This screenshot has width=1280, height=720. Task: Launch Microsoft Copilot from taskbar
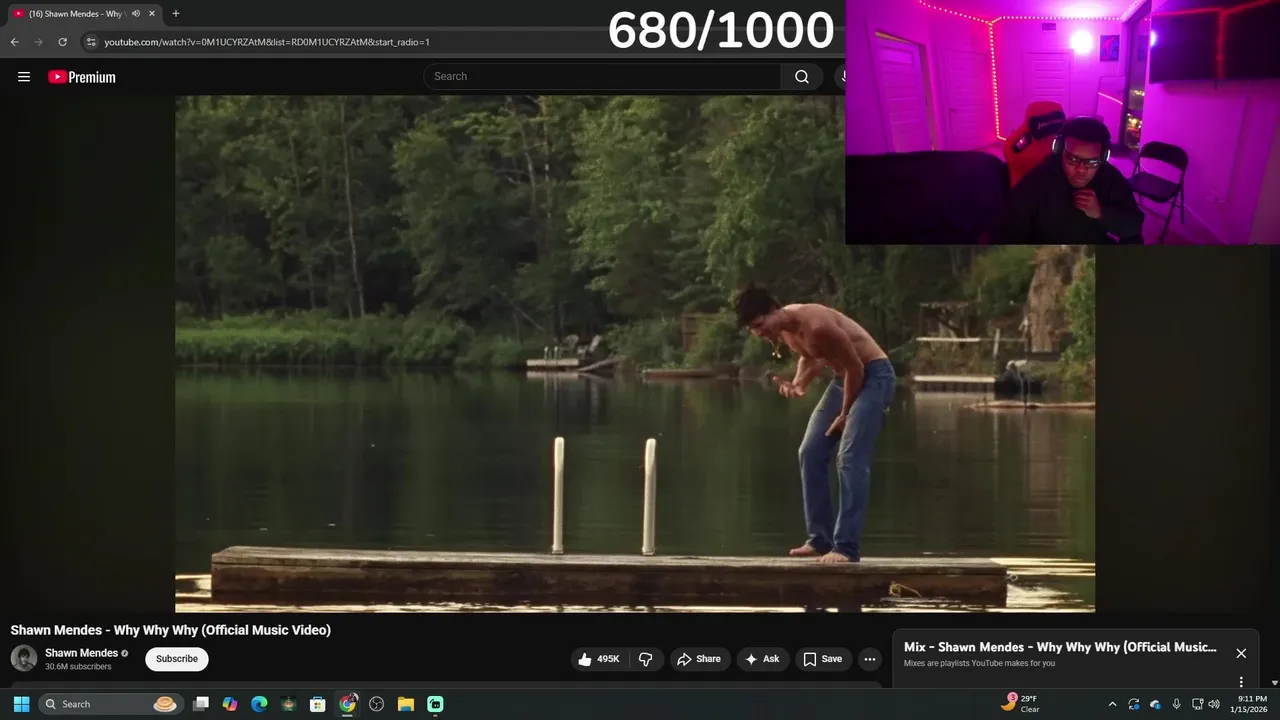click(x=230, y=704)
